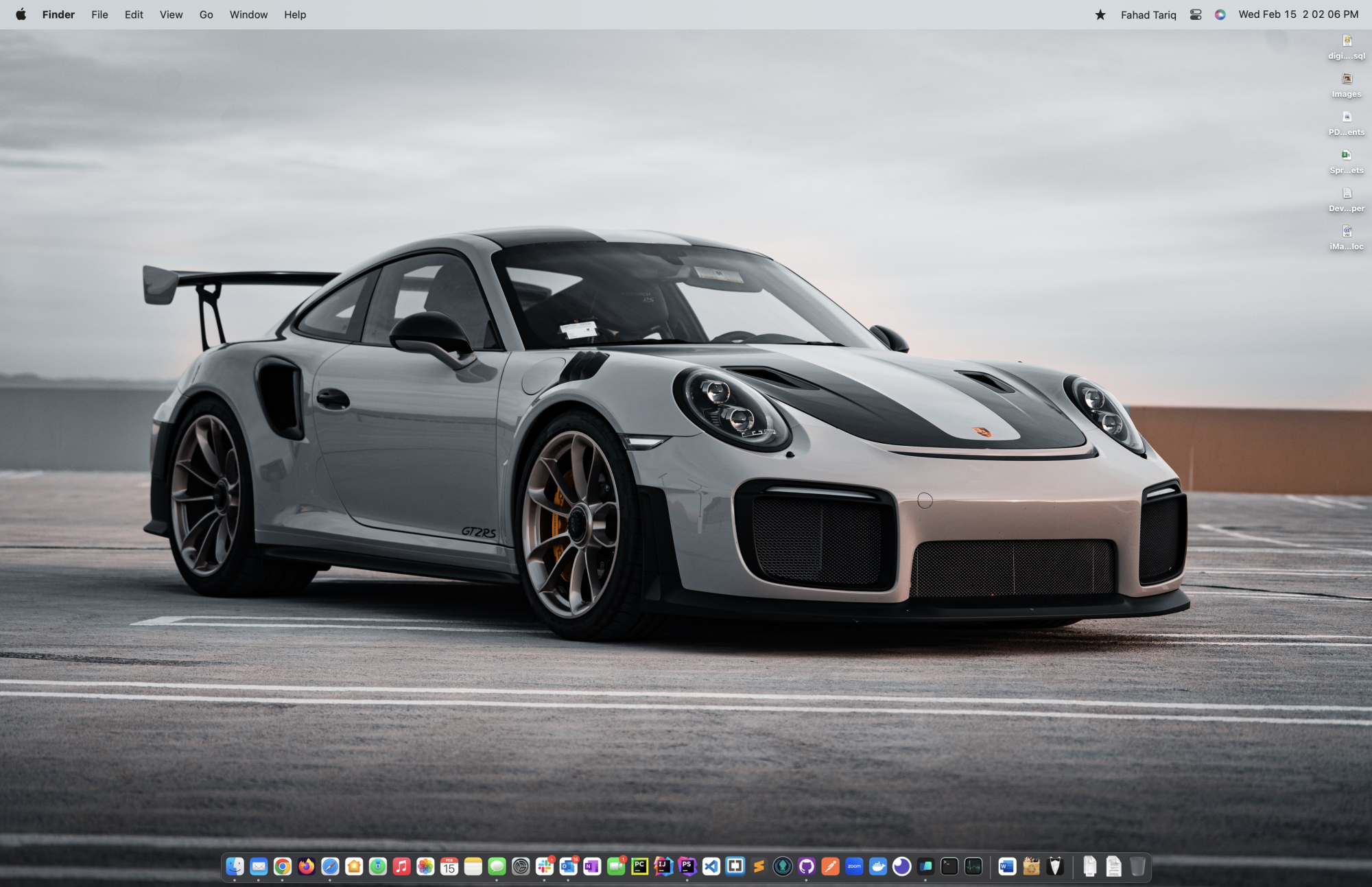Open the View menu

click(171, 14)
